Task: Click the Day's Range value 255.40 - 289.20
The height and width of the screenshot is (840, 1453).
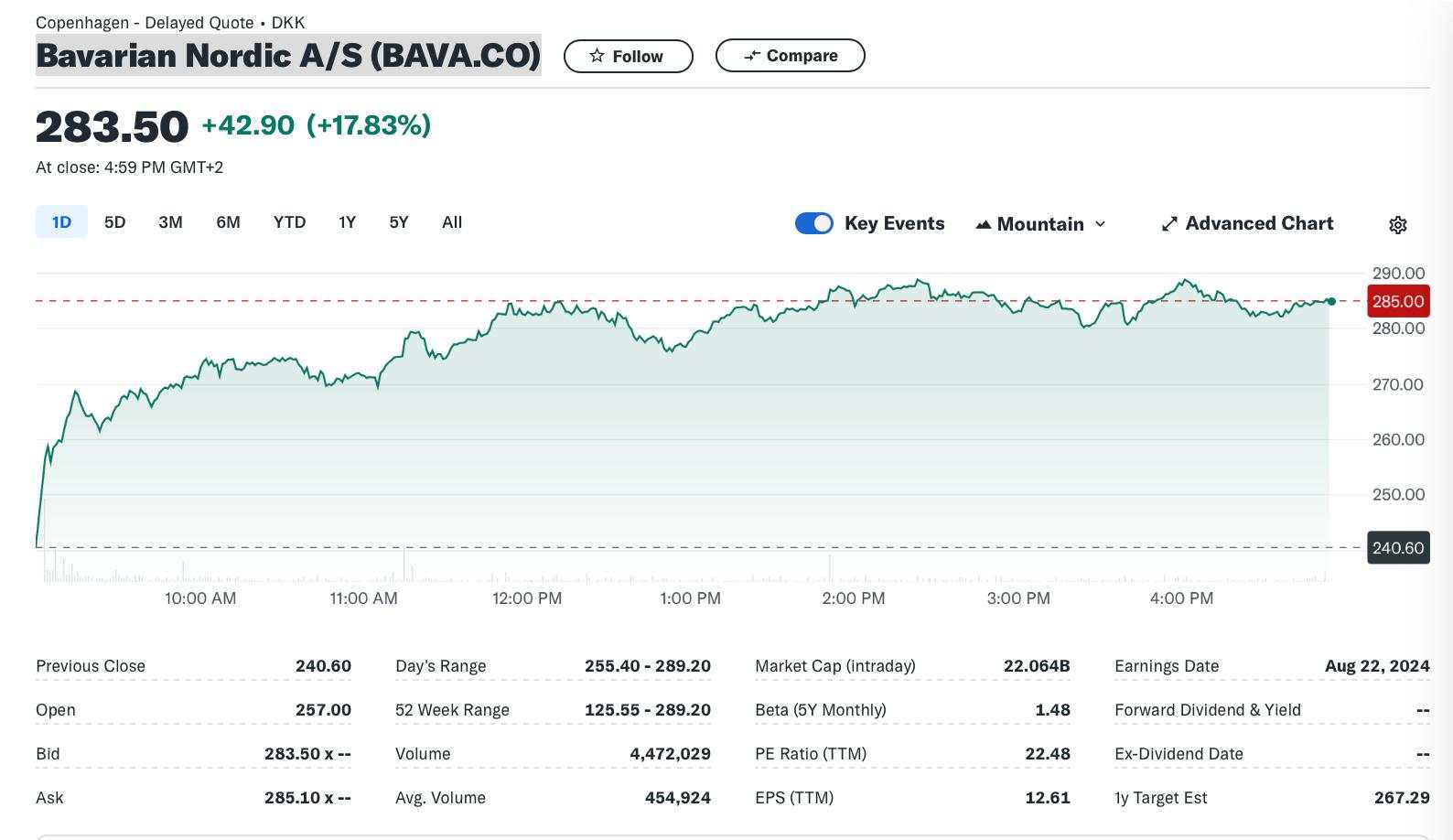Action: 648,666
